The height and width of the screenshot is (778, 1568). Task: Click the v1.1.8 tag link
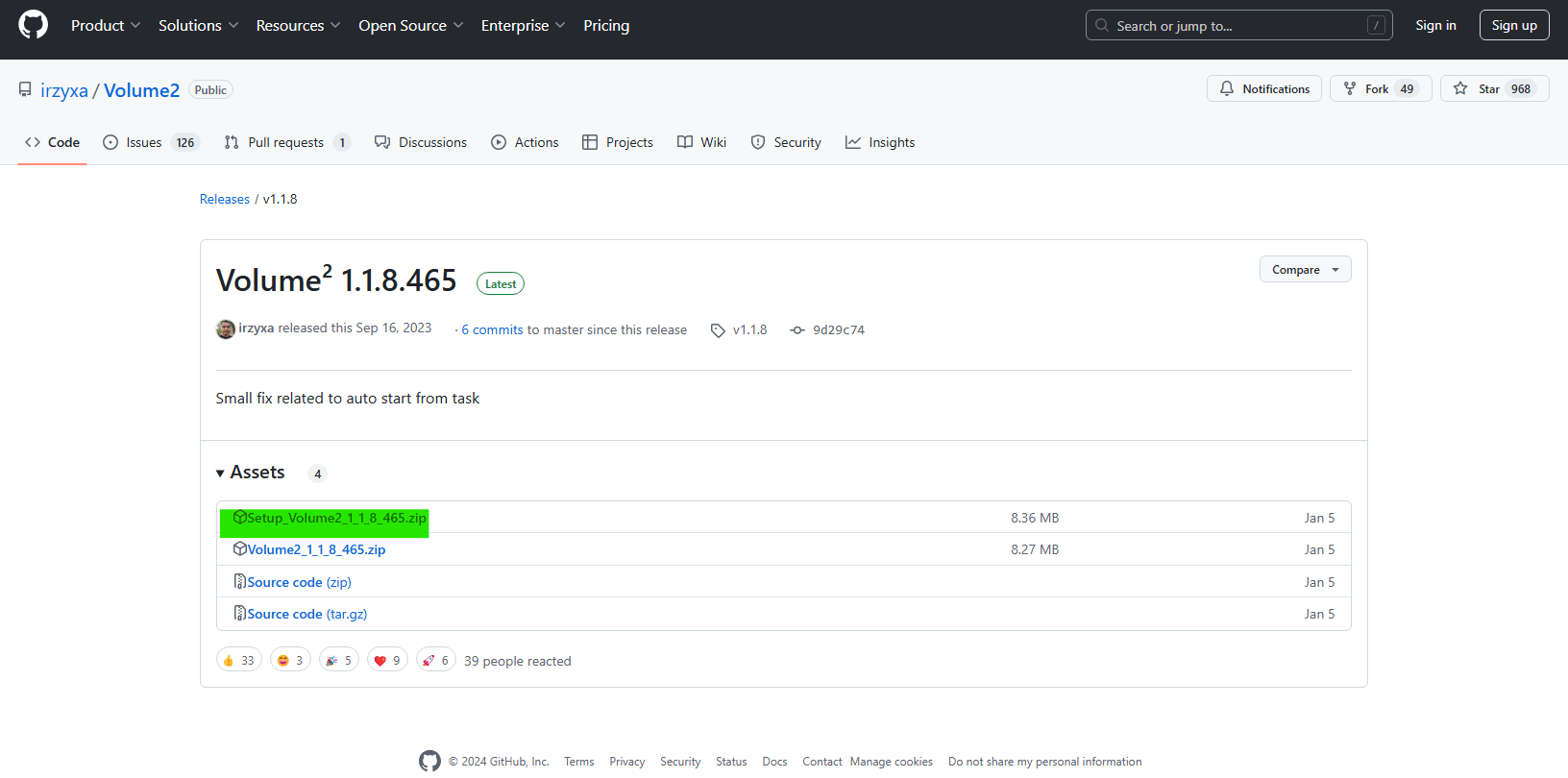click(739, 329)
